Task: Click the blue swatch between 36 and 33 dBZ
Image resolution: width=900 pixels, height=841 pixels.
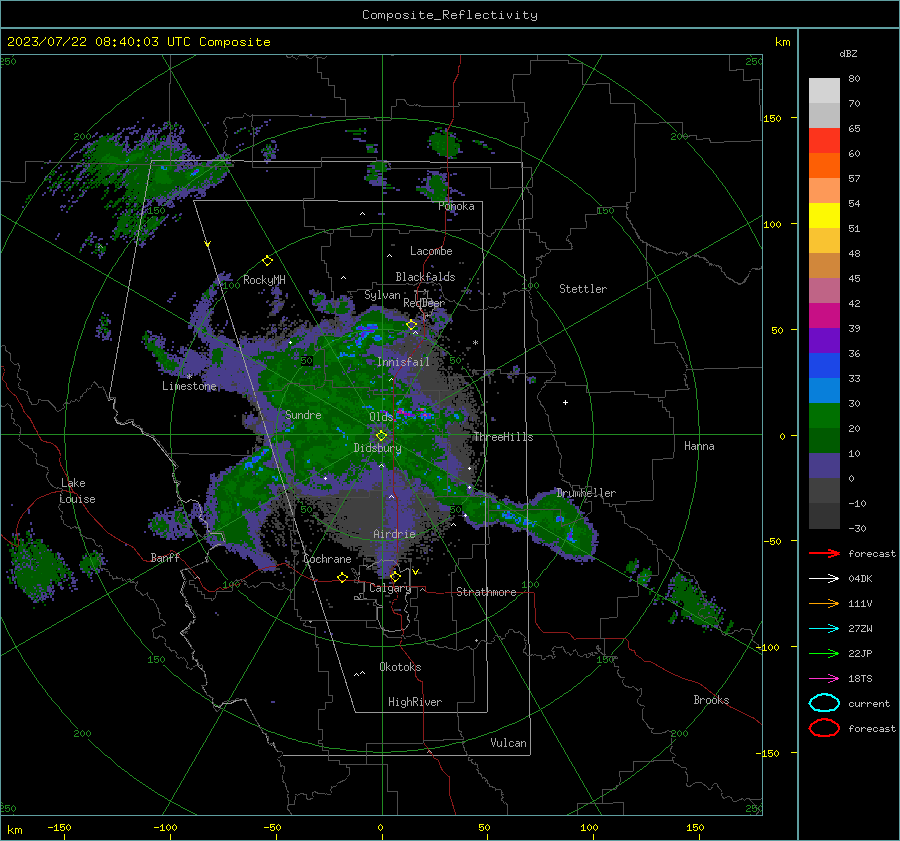Action: pos(824,366)
